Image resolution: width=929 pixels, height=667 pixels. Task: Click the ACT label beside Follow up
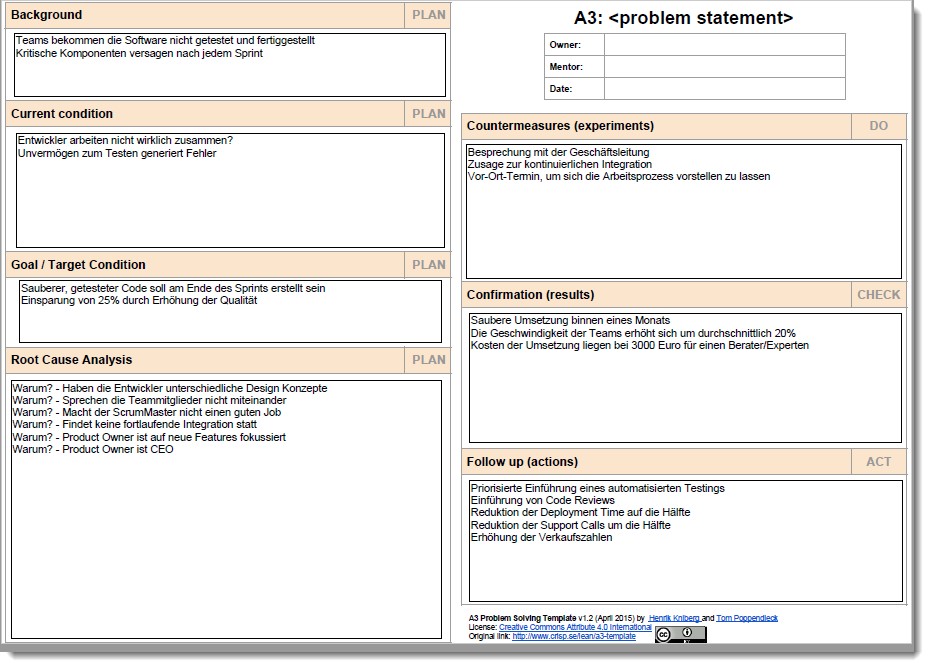tap(878, 462)
